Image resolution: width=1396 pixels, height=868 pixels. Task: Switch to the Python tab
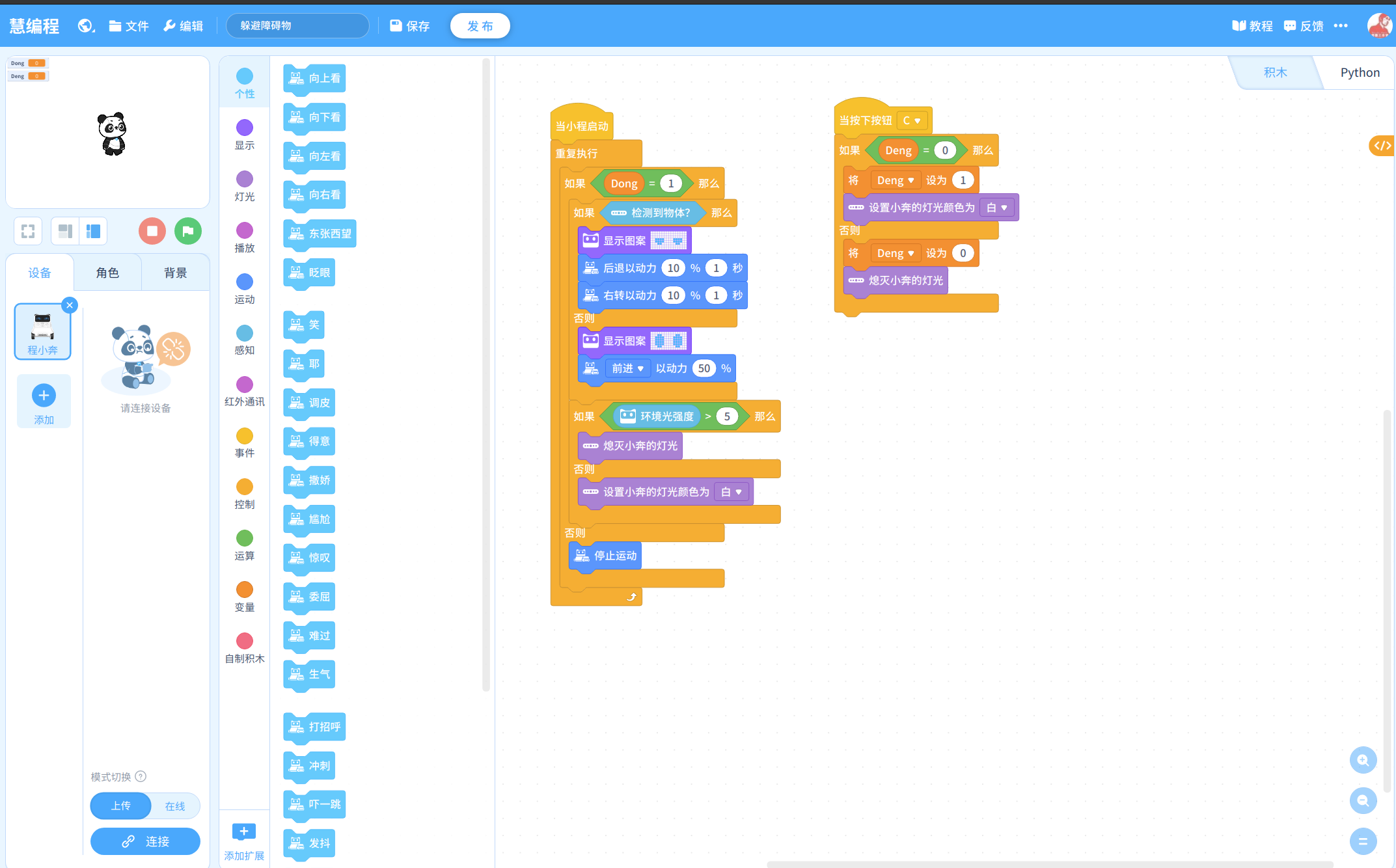[1360, 72]
